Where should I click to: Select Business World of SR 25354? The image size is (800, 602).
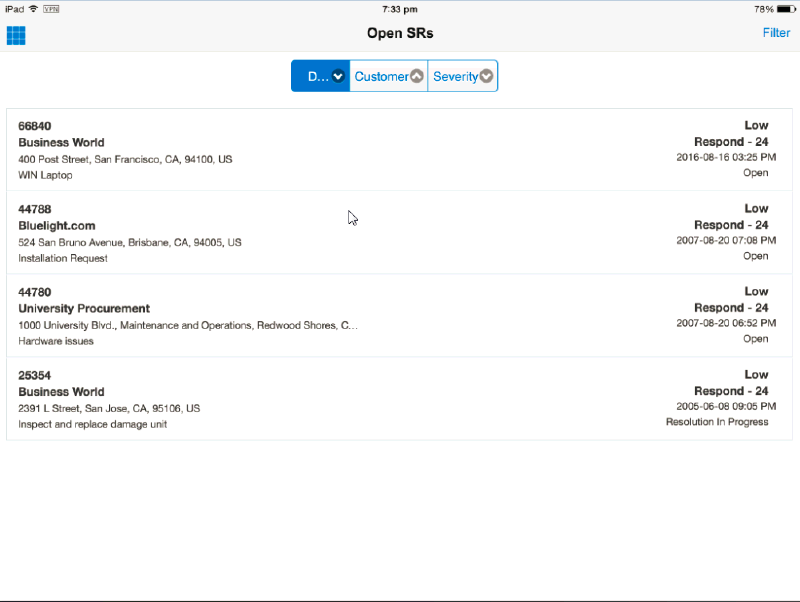pos(61,392)
